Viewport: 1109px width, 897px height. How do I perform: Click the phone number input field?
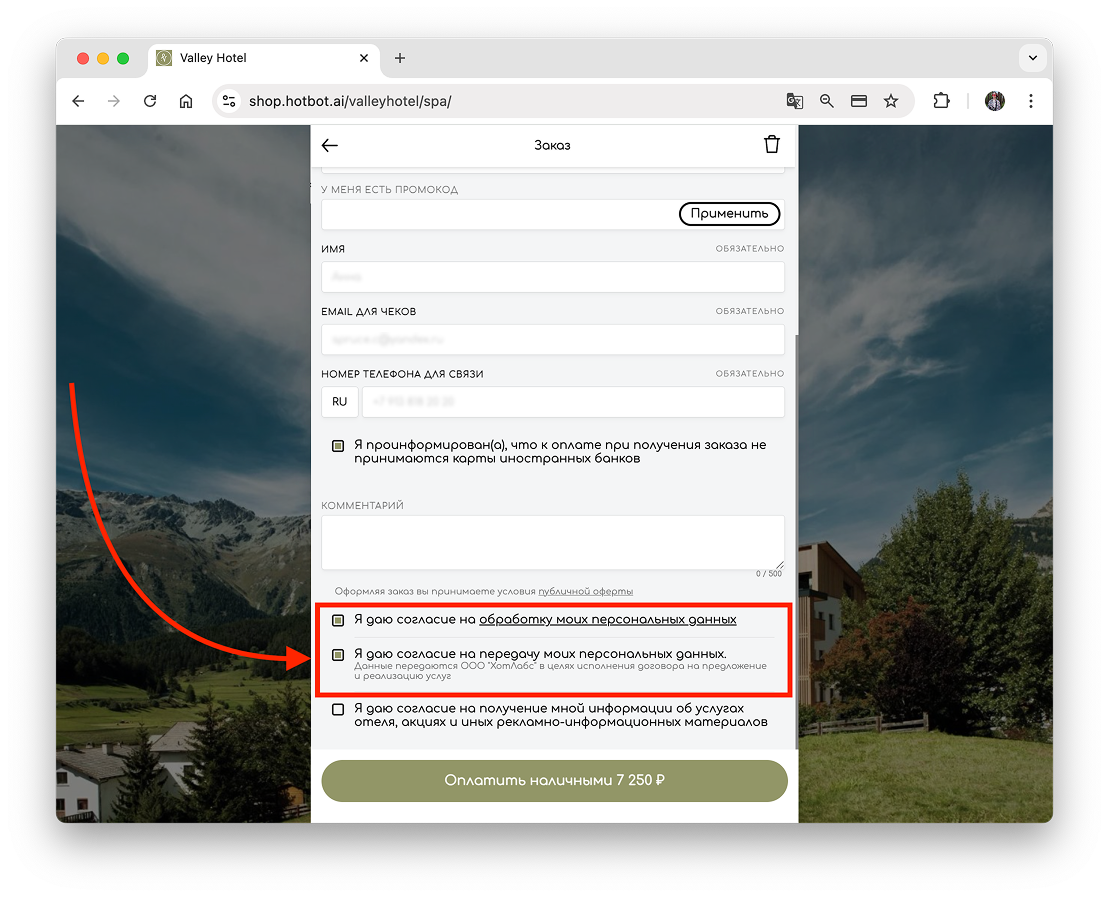tap(573, 402)
